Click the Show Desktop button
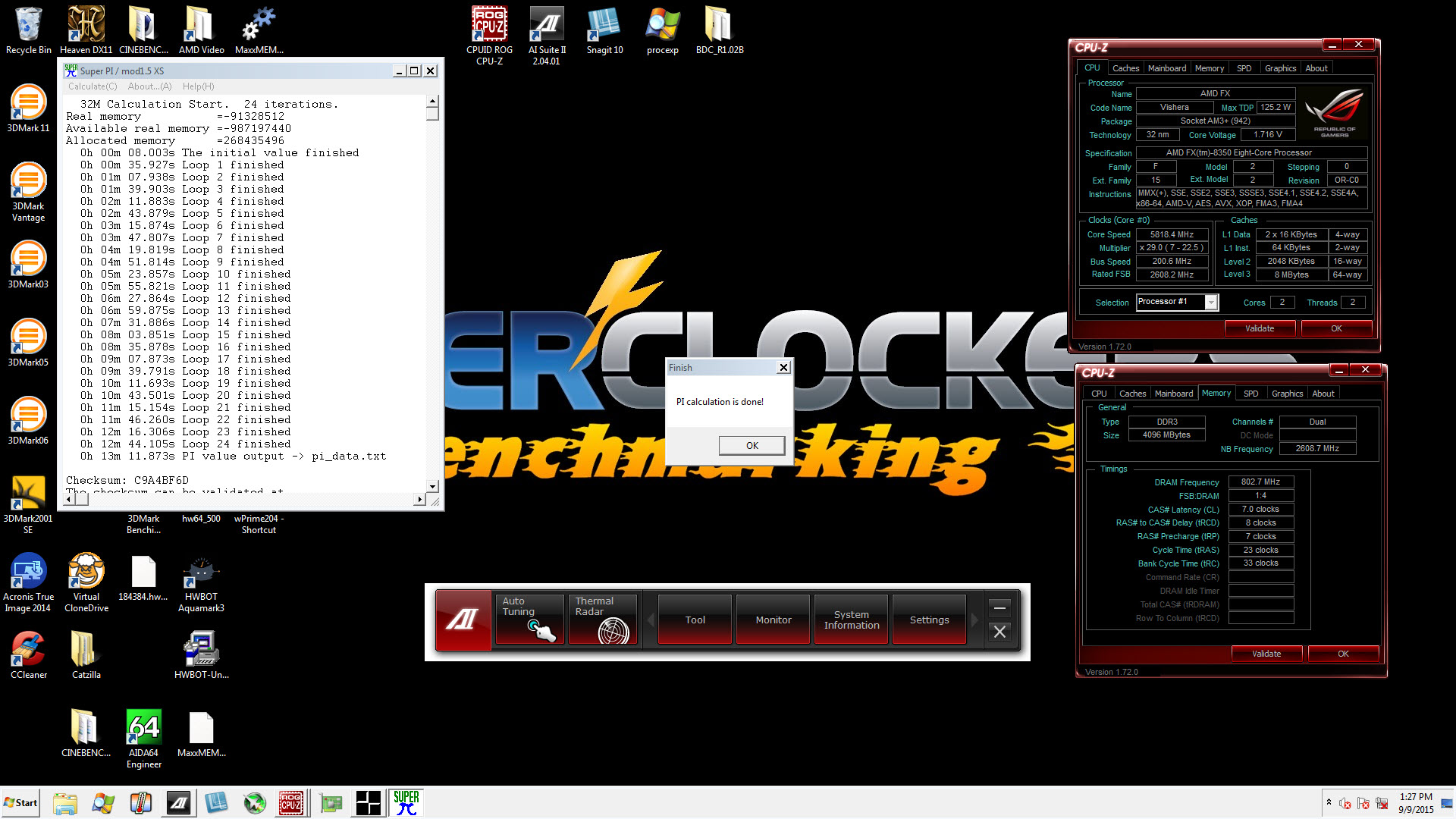 pyautogui.click(x=1447, y=802)
